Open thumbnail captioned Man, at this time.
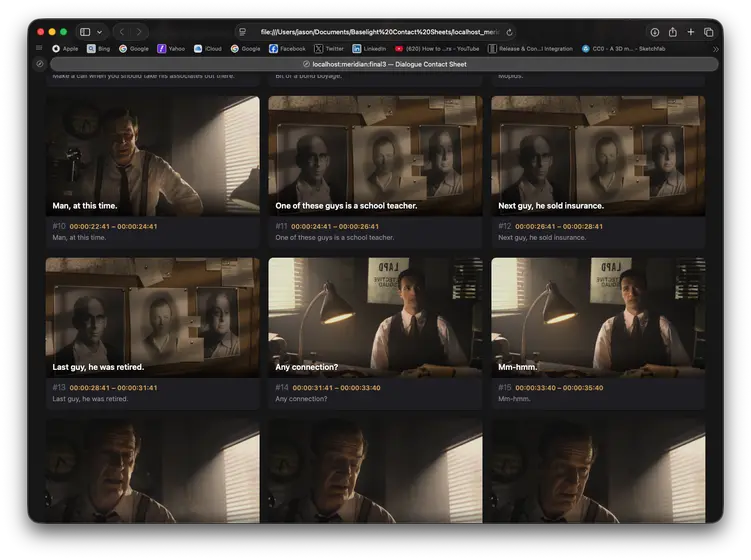Viewport: 751px width, 560px height. coord(153,156)
